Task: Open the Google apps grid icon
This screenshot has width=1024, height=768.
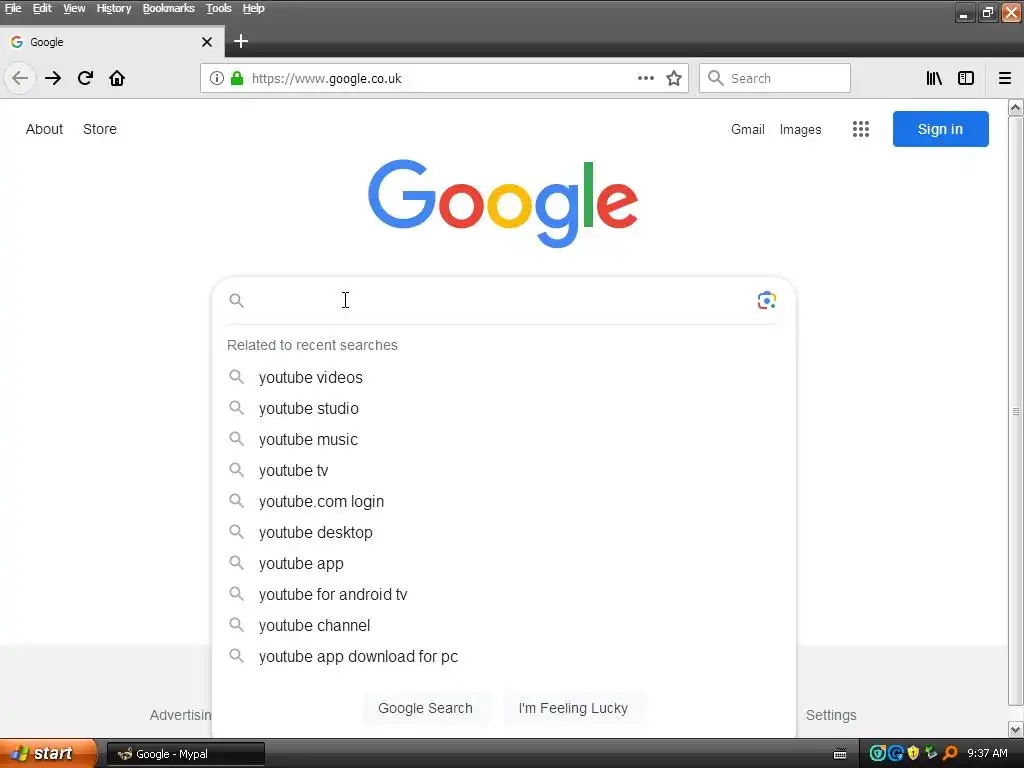Action: [861, 129]
